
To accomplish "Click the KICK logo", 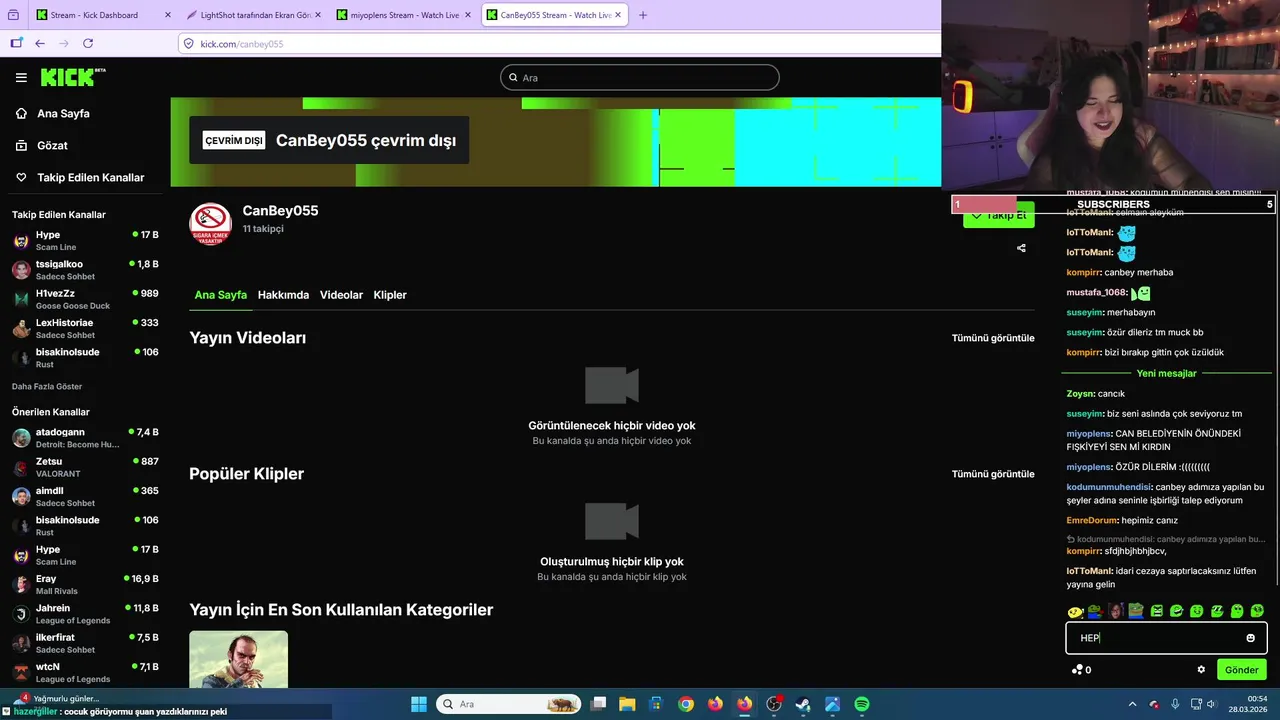I will 72,77.
